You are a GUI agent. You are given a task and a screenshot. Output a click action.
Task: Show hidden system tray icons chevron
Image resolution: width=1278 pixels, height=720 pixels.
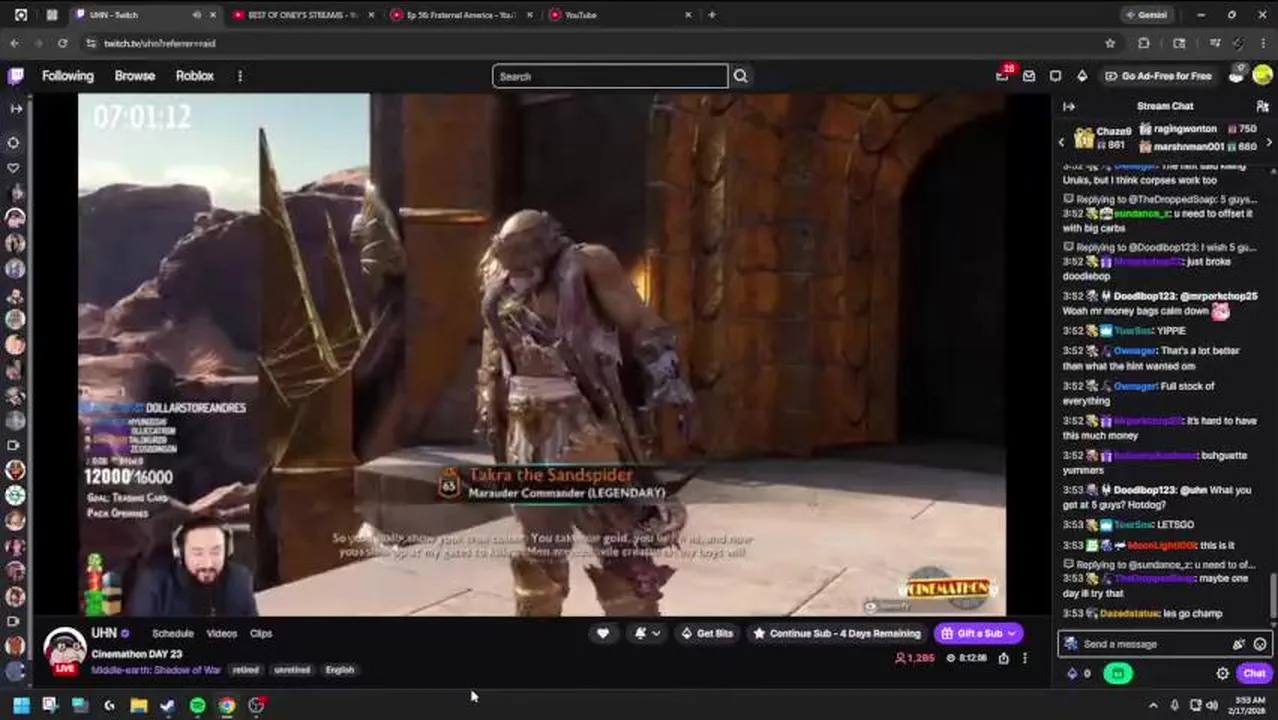click(1153, 705)
